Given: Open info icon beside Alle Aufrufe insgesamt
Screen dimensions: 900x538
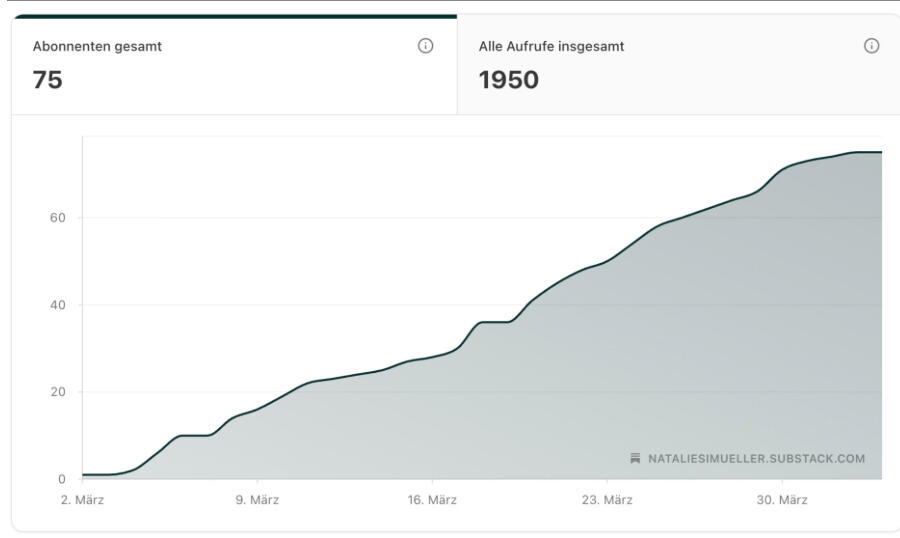Looking at the screenshot, I should (x=871, y=46).
